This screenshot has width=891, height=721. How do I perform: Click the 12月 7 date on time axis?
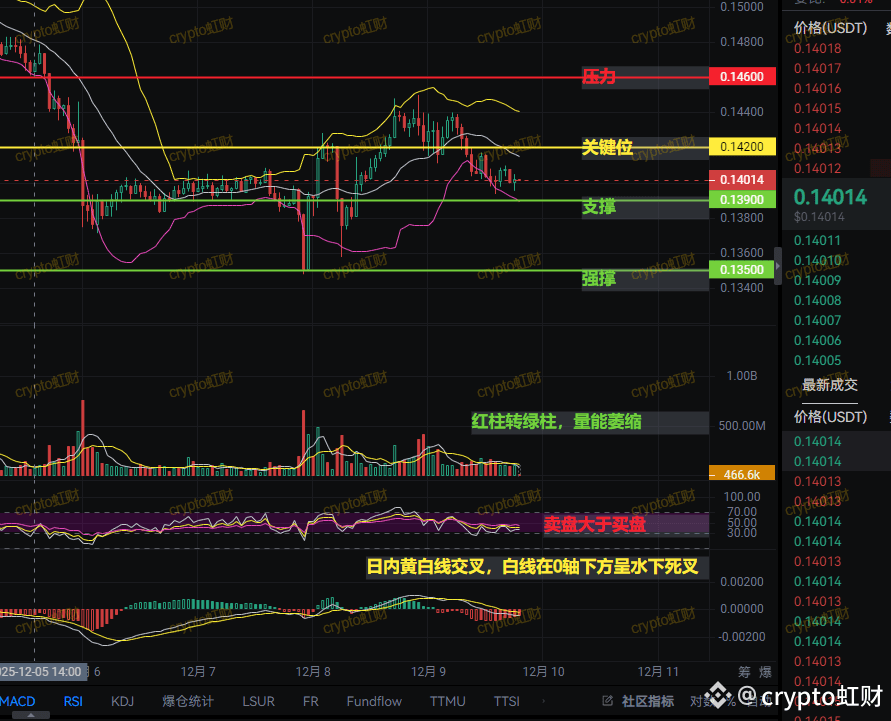[198, 672]
